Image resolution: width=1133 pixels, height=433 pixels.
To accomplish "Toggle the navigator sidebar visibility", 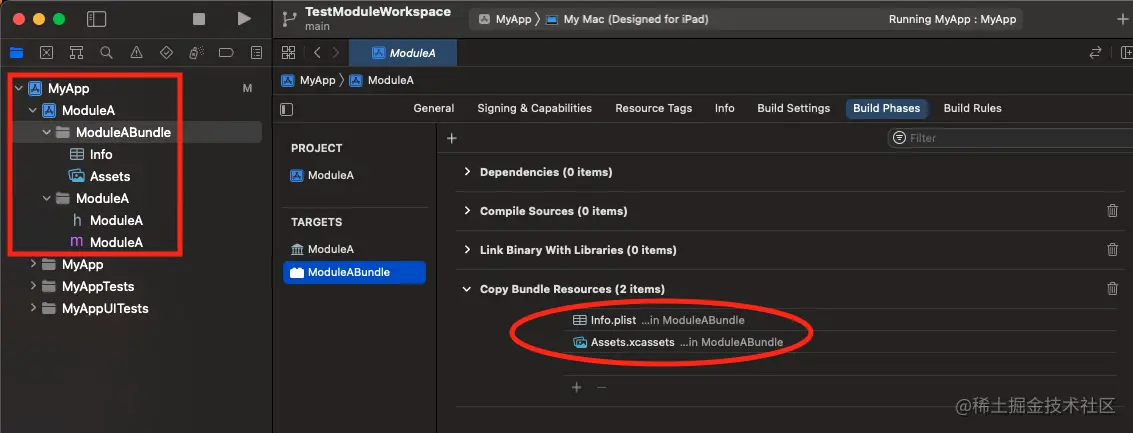I will pos(97,19).
